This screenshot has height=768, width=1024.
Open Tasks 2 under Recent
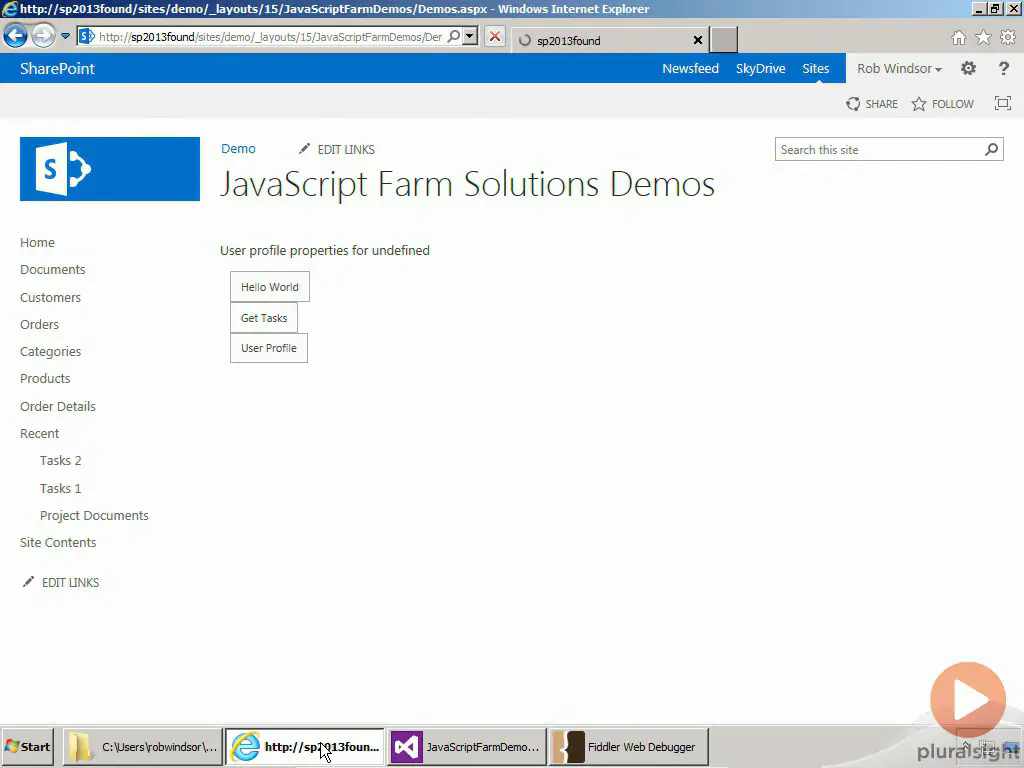(x=61, y=461)
